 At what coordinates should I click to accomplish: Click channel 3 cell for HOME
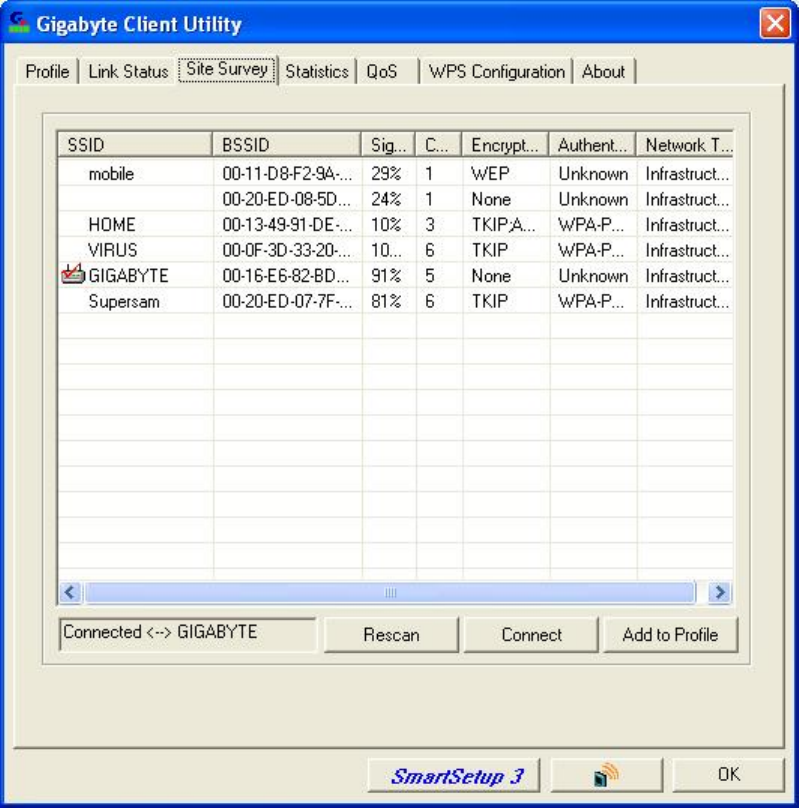430,225
